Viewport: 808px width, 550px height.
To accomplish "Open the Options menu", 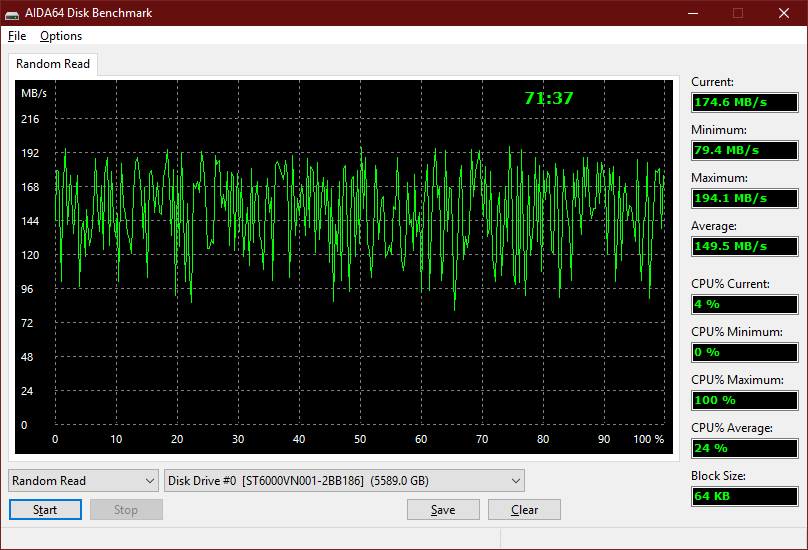I will (x=61, y=36).
